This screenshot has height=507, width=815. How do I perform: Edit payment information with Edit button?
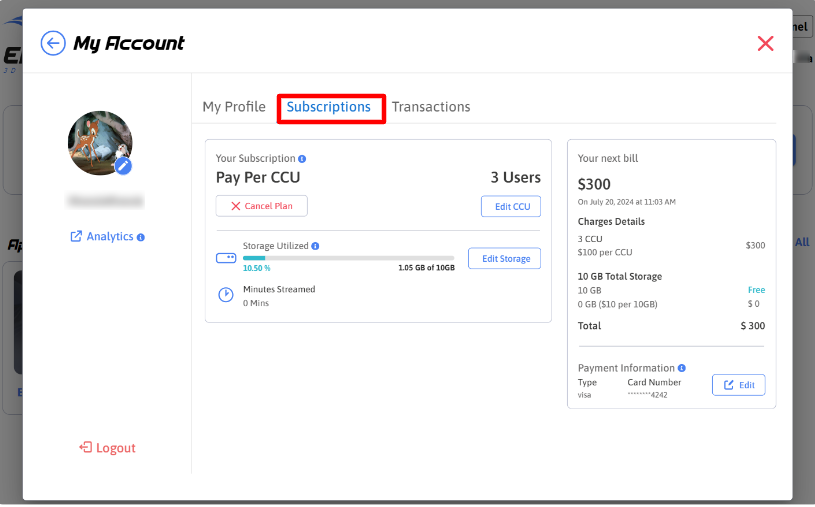tap(738, 385)
